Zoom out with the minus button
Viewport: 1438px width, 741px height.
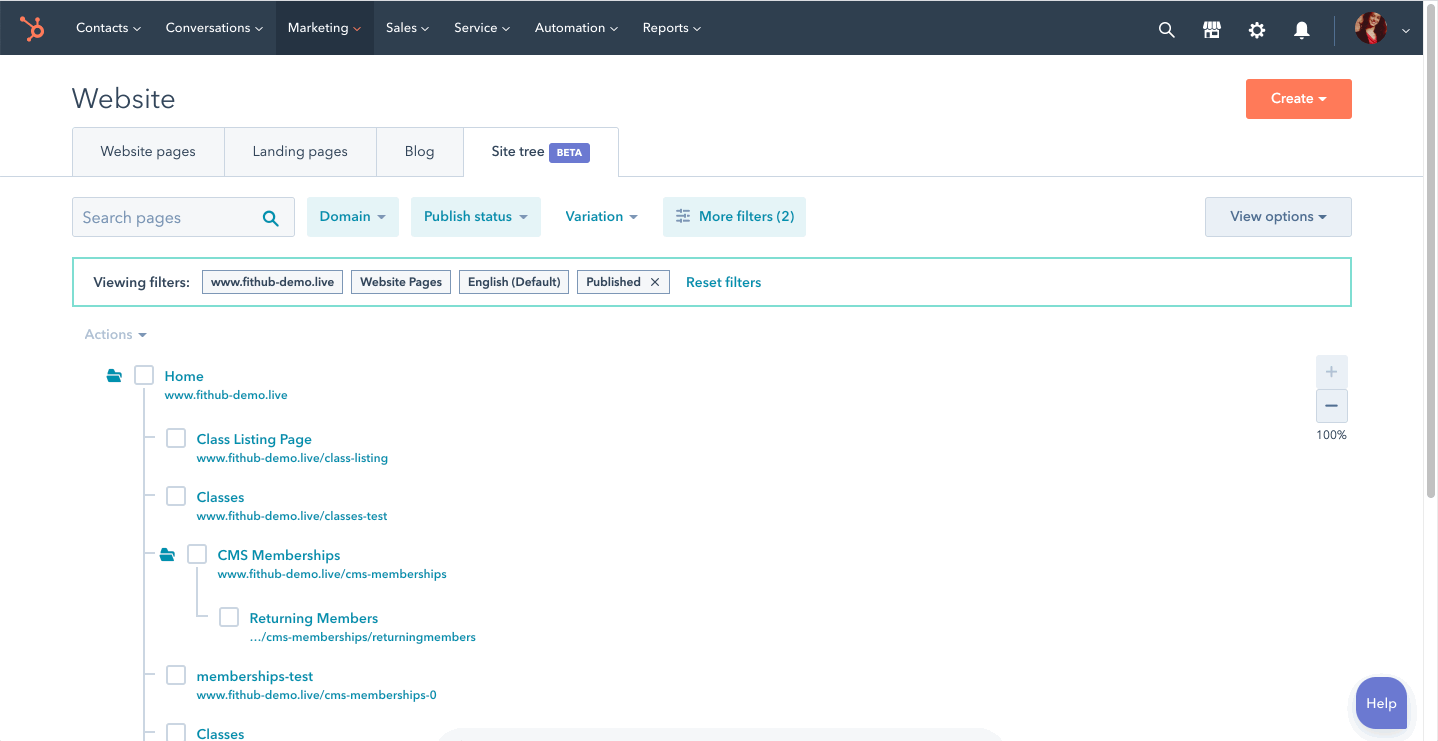click(1331, 406)
